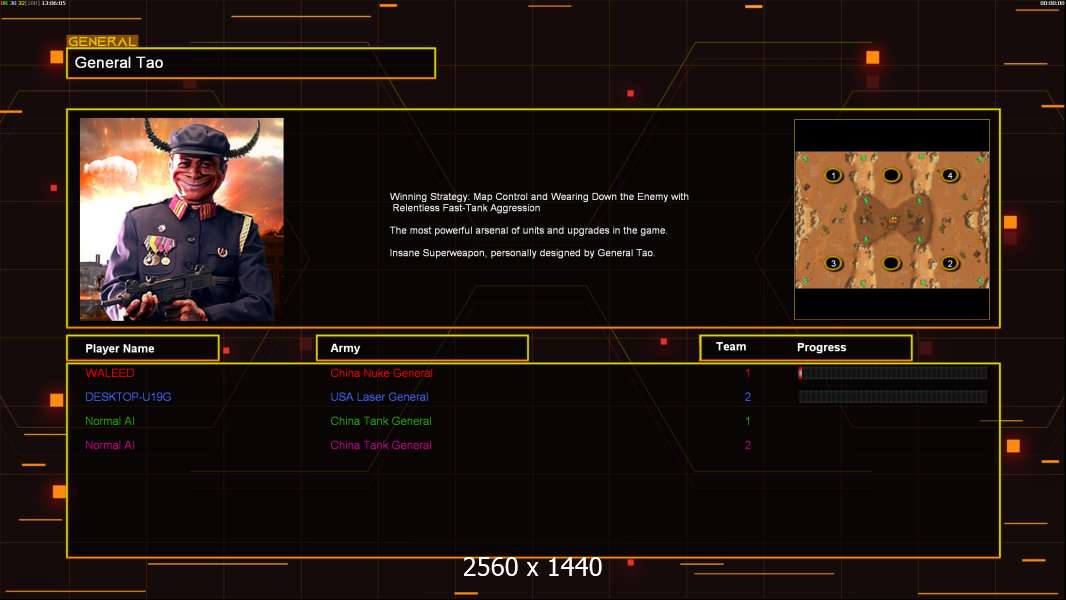Click the China Nuke General army entry
Image resolution: width=1066 pixels, height=600 pixels.
tap(381, 373)
